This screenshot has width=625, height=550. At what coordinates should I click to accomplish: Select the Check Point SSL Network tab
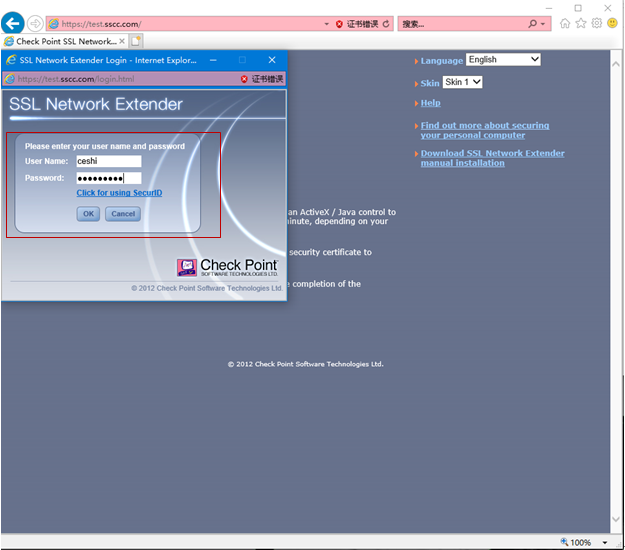(x=64, y=41)
